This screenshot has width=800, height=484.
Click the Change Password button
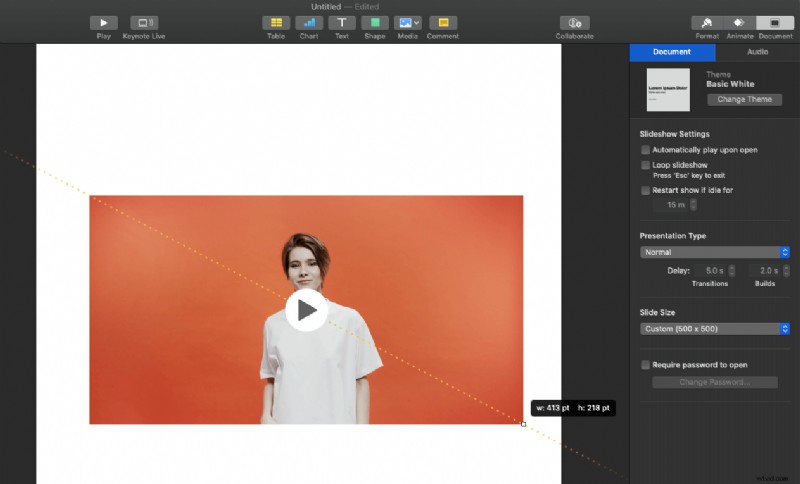coord(715,383)
